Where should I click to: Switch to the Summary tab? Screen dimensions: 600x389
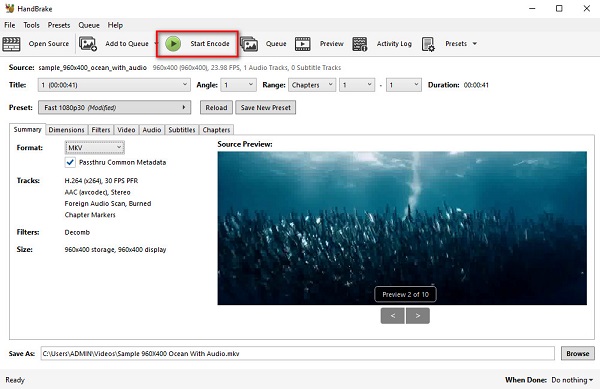[x=28, y=129]
